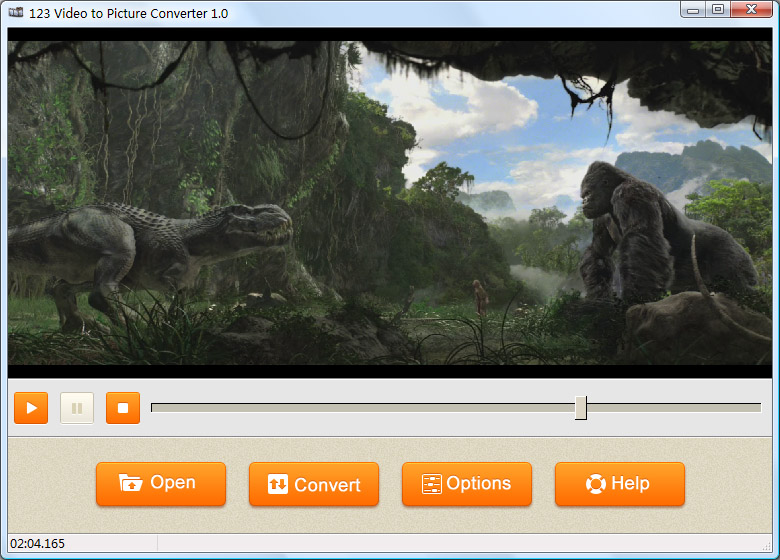Click the application icon in title bar
Screen dimensions: 780x560
(x=15, y=12)
